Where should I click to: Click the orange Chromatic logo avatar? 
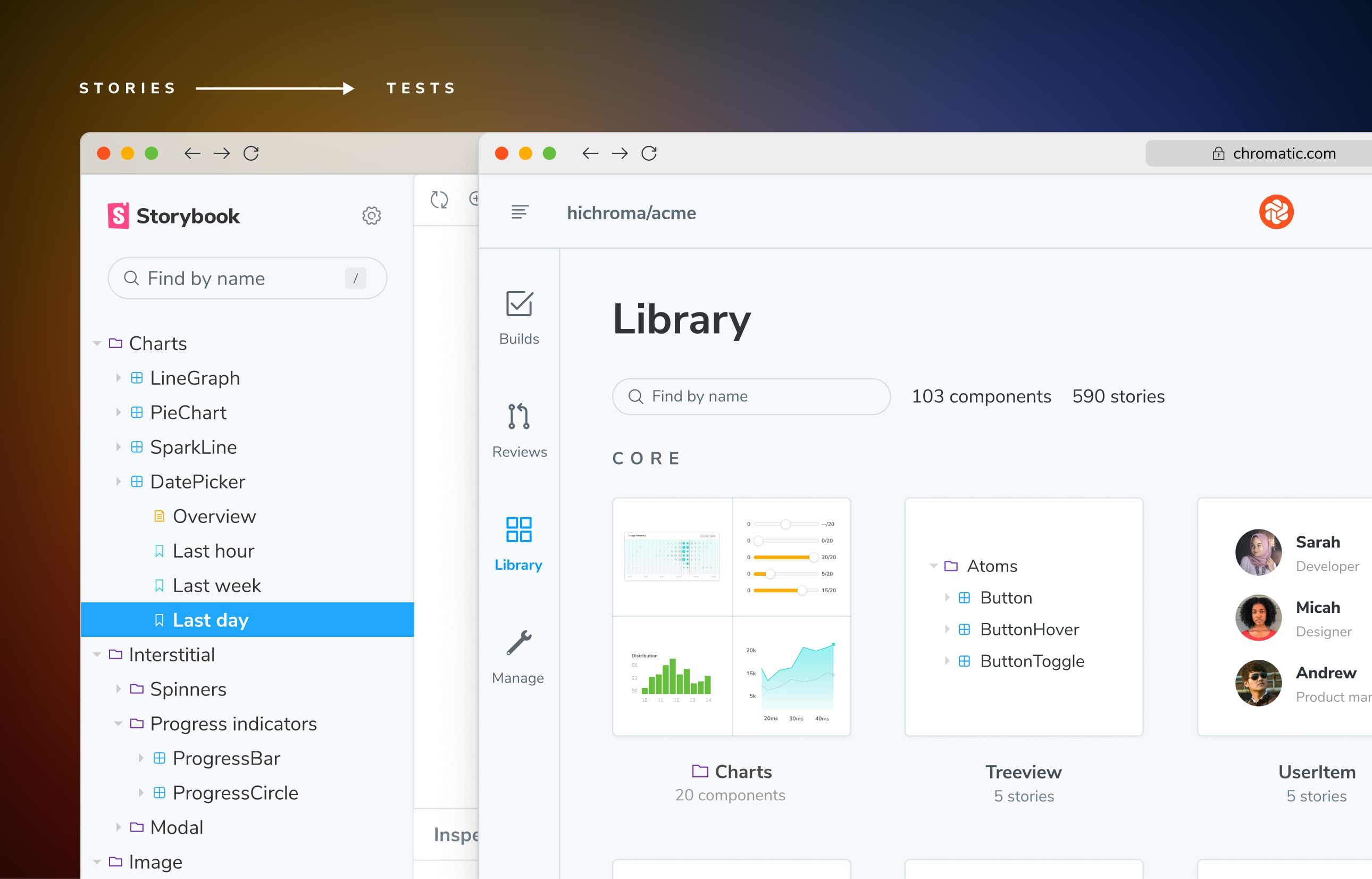(x=1276, y=212)
